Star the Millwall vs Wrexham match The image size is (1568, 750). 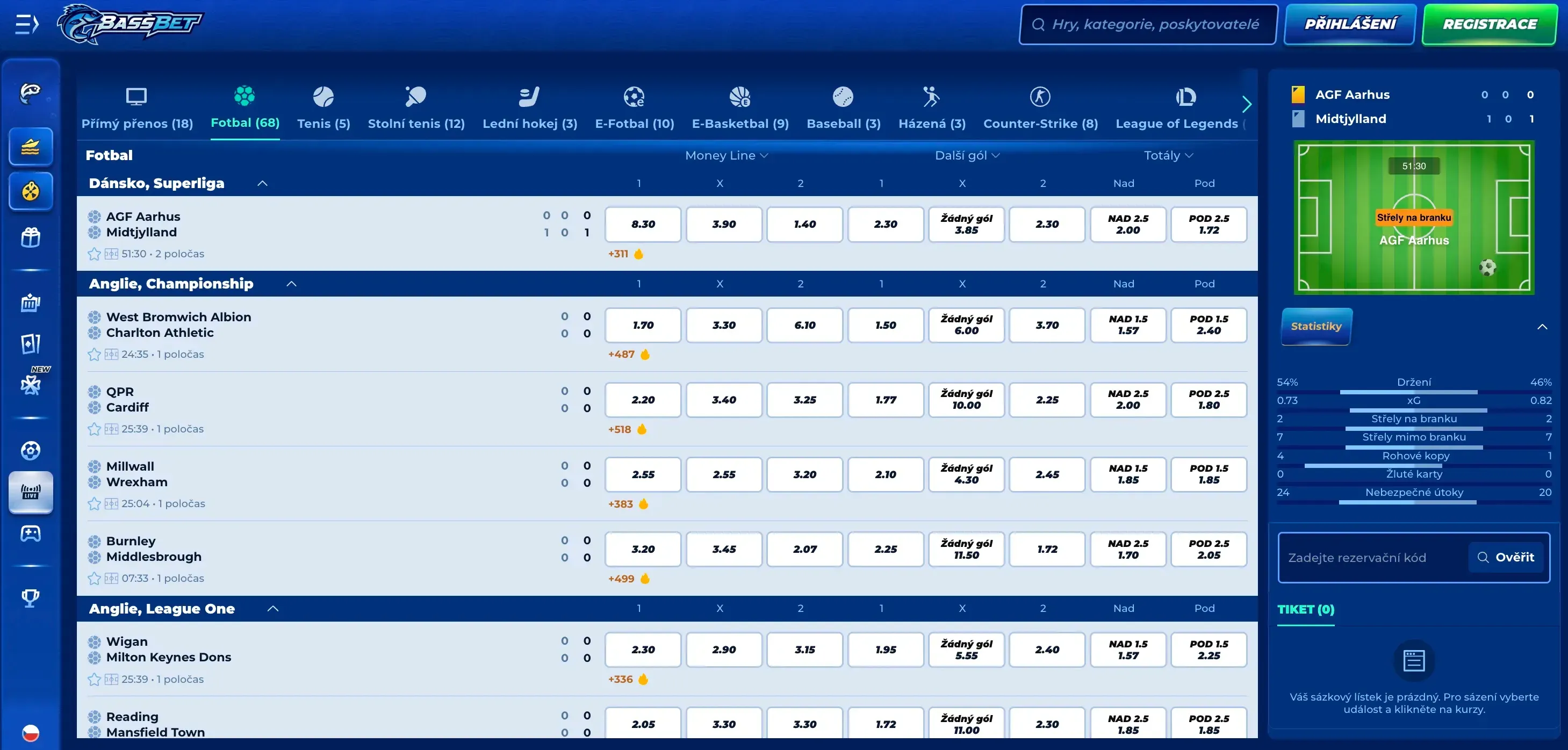[x=95, y=504]
